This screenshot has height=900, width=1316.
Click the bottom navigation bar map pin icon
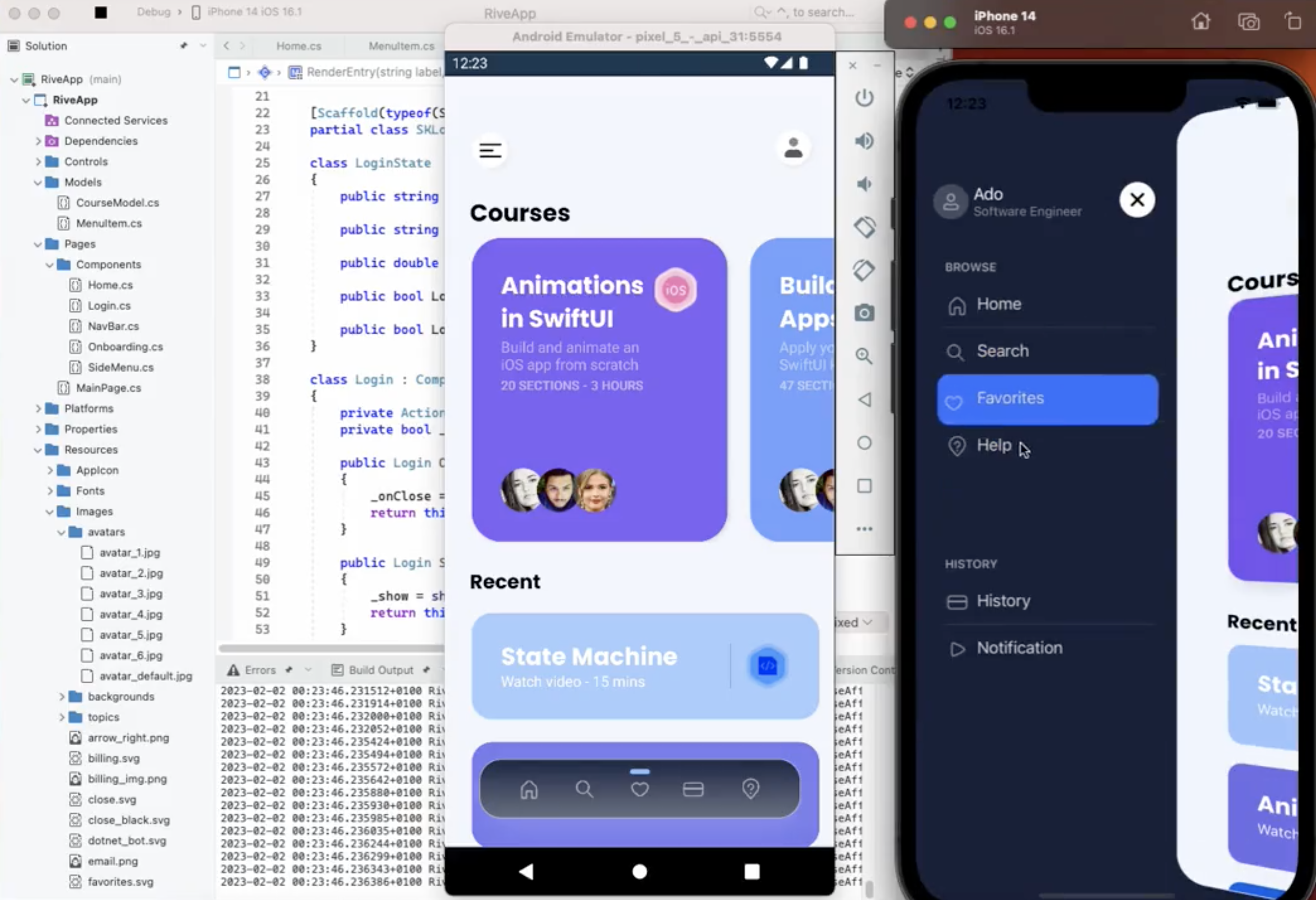click(751, 789)
